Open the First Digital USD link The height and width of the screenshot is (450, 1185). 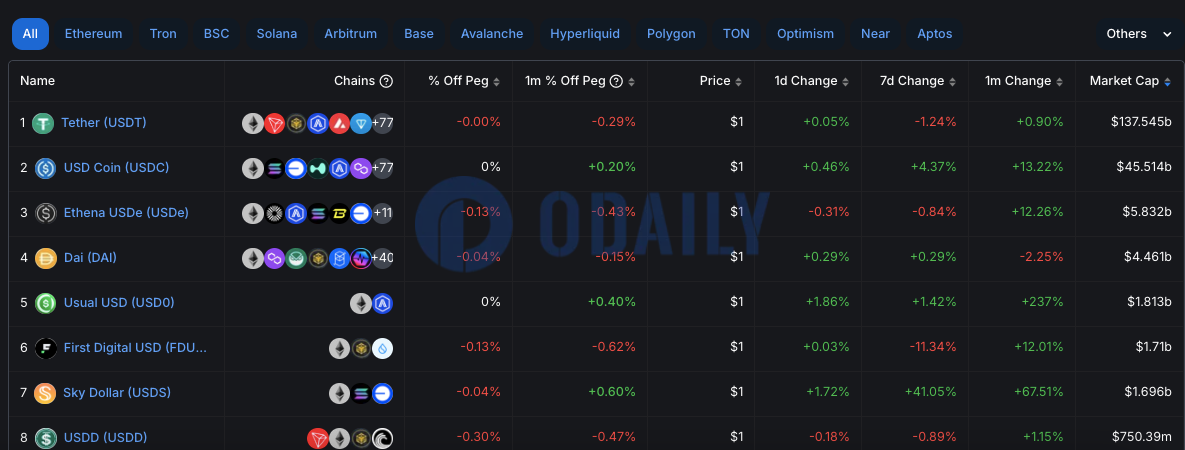[x=135, y=347]
